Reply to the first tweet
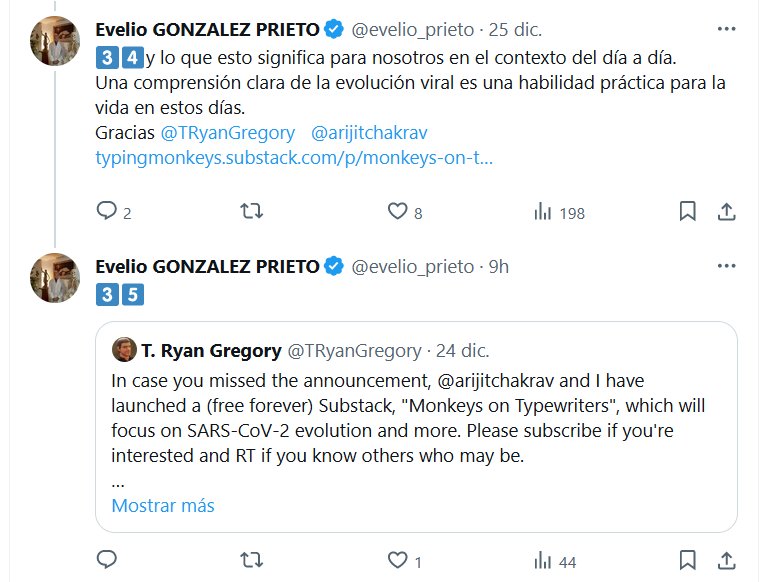 (106, 211)
